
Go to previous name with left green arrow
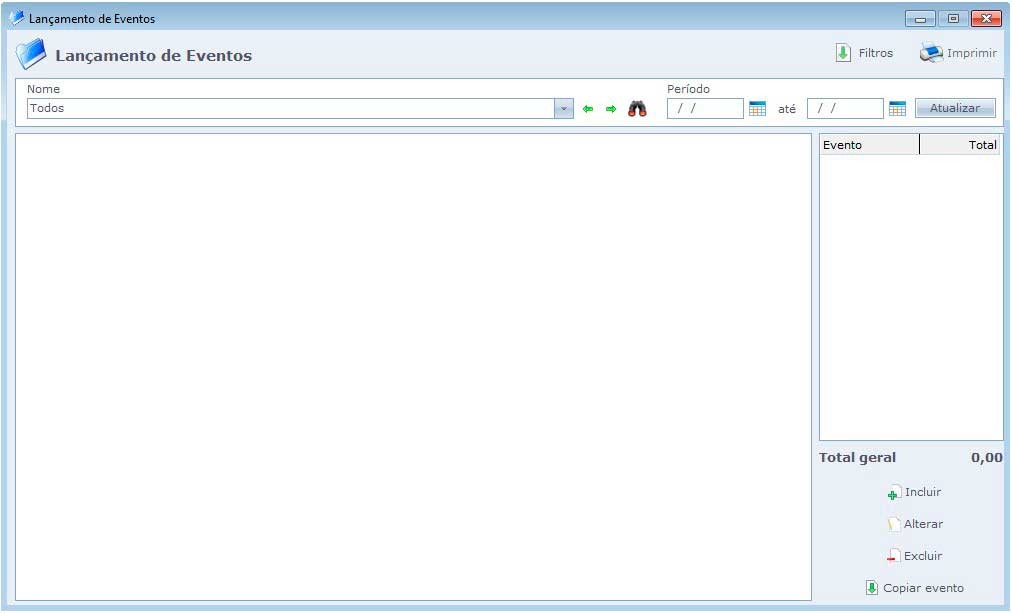pos(588,109)
